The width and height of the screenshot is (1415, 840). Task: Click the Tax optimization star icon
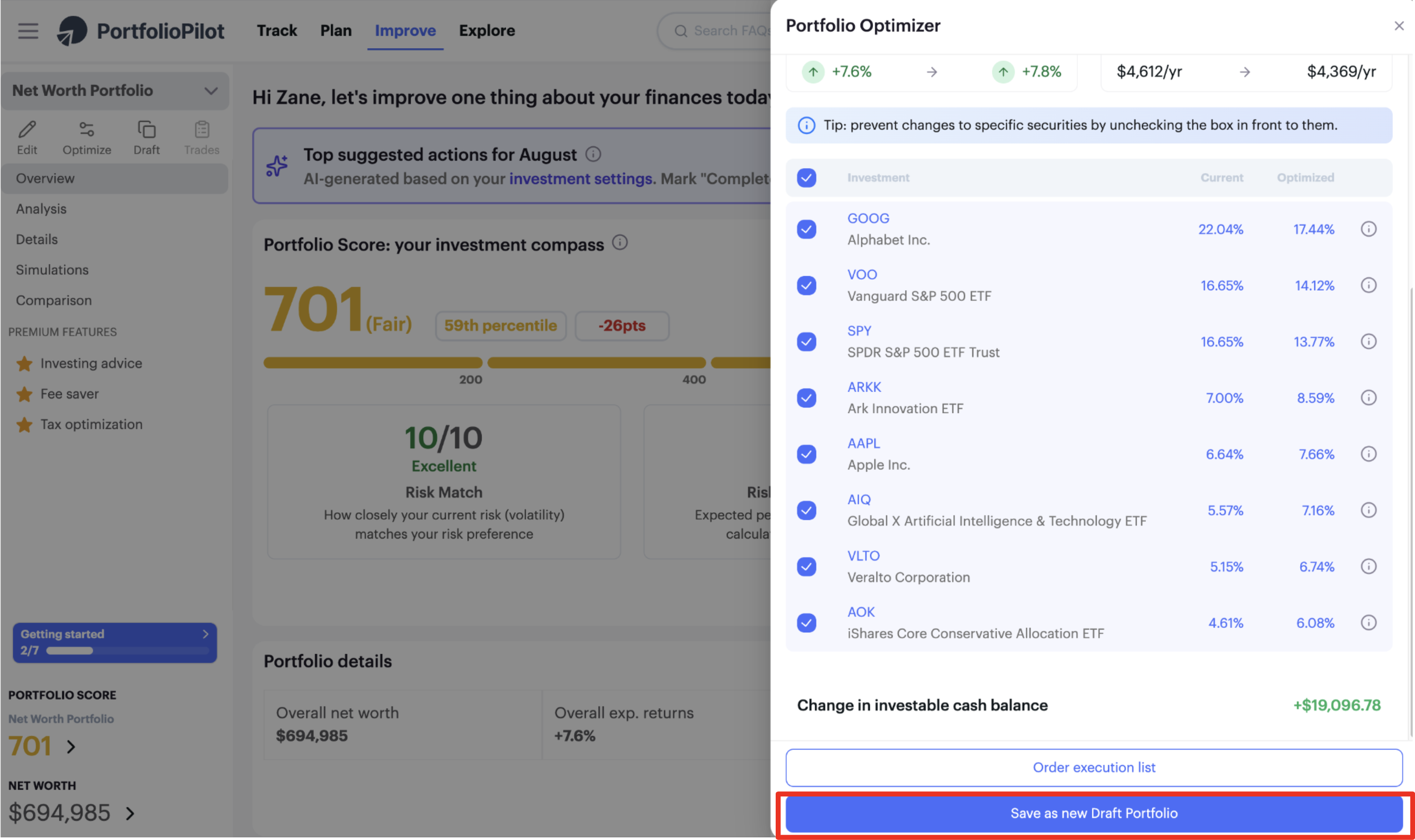click(x=24, y=425)
